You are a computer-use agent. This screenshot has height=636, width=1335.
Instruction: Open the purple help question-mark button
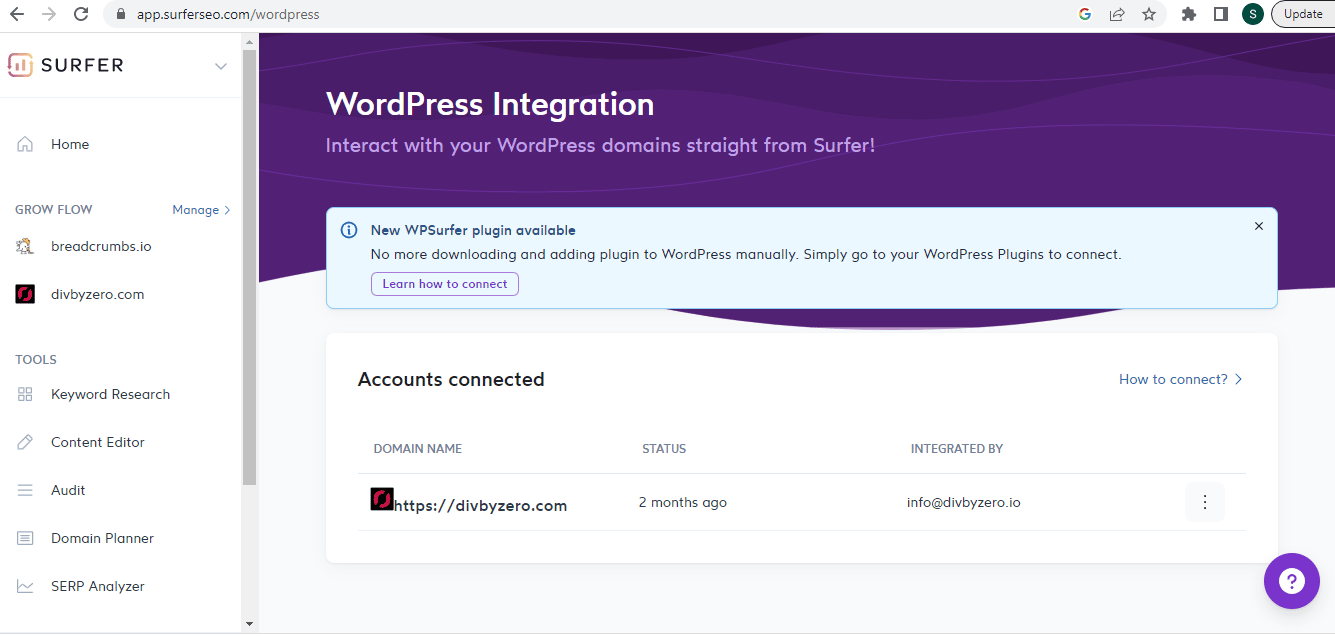coord(1292,581)
